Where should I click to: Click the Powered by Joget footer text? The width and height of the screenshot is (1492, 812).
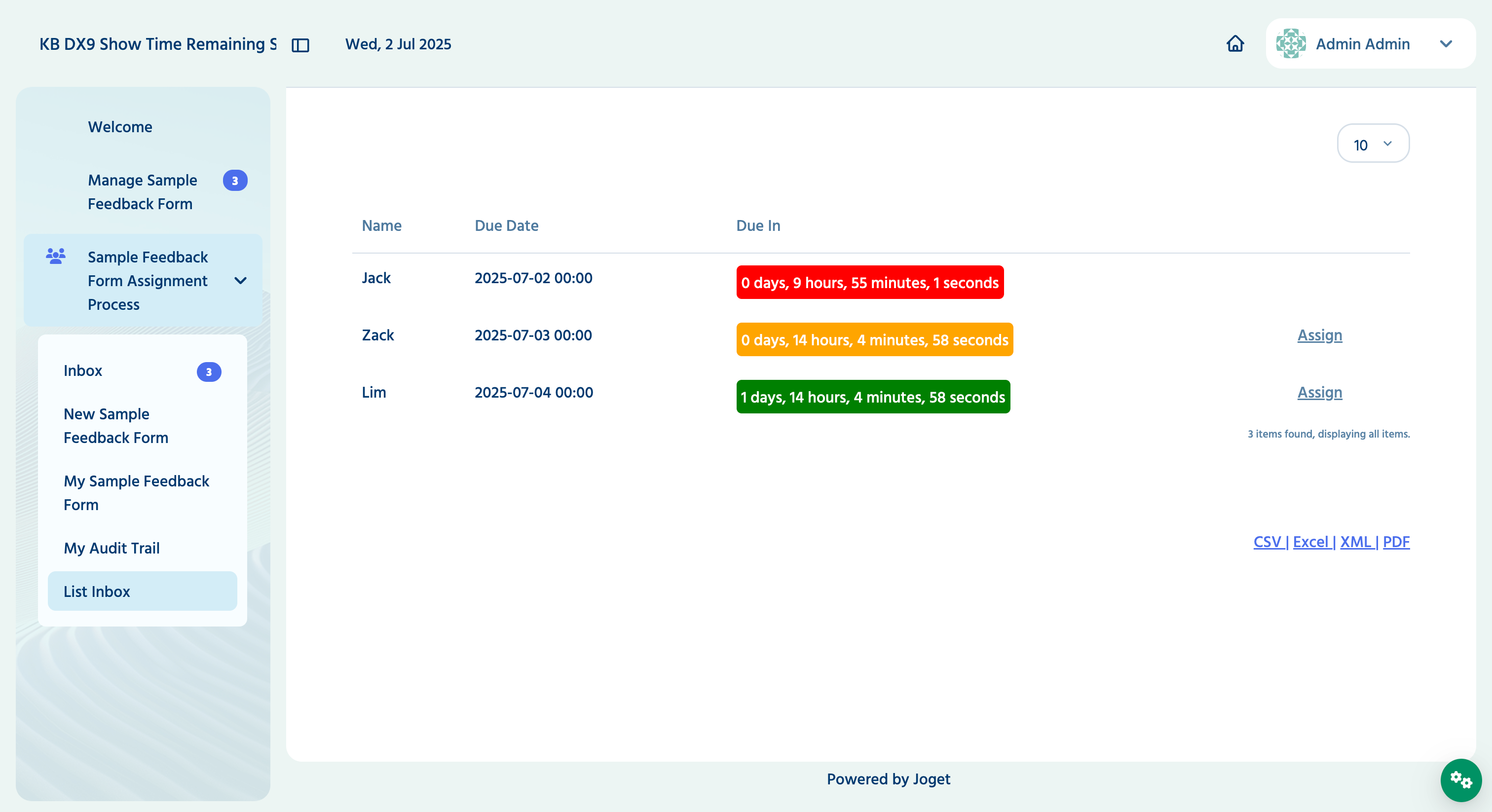pyautogui.click(x=888, y=779)
